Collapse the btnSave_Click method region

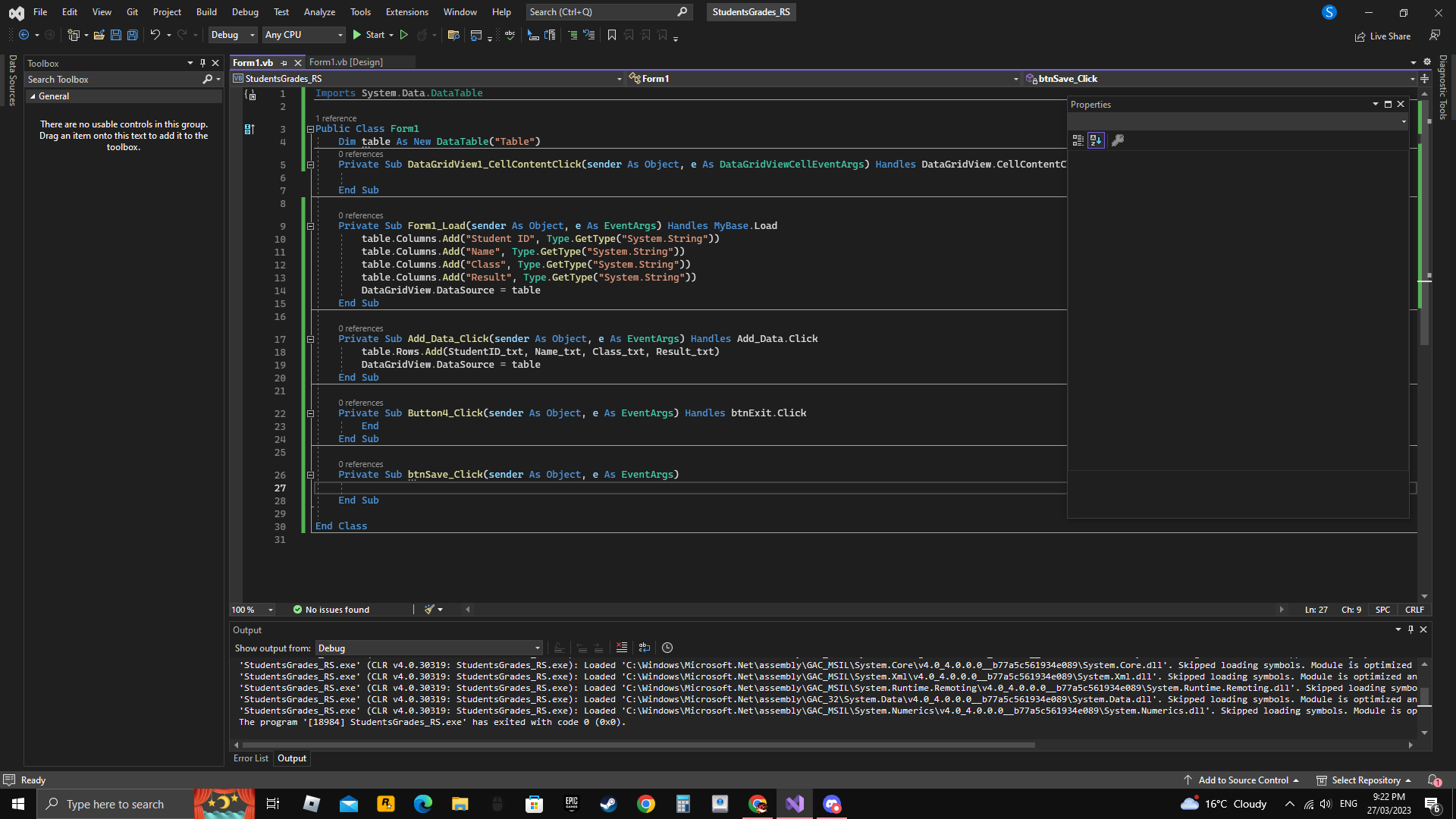pos(311,475)
